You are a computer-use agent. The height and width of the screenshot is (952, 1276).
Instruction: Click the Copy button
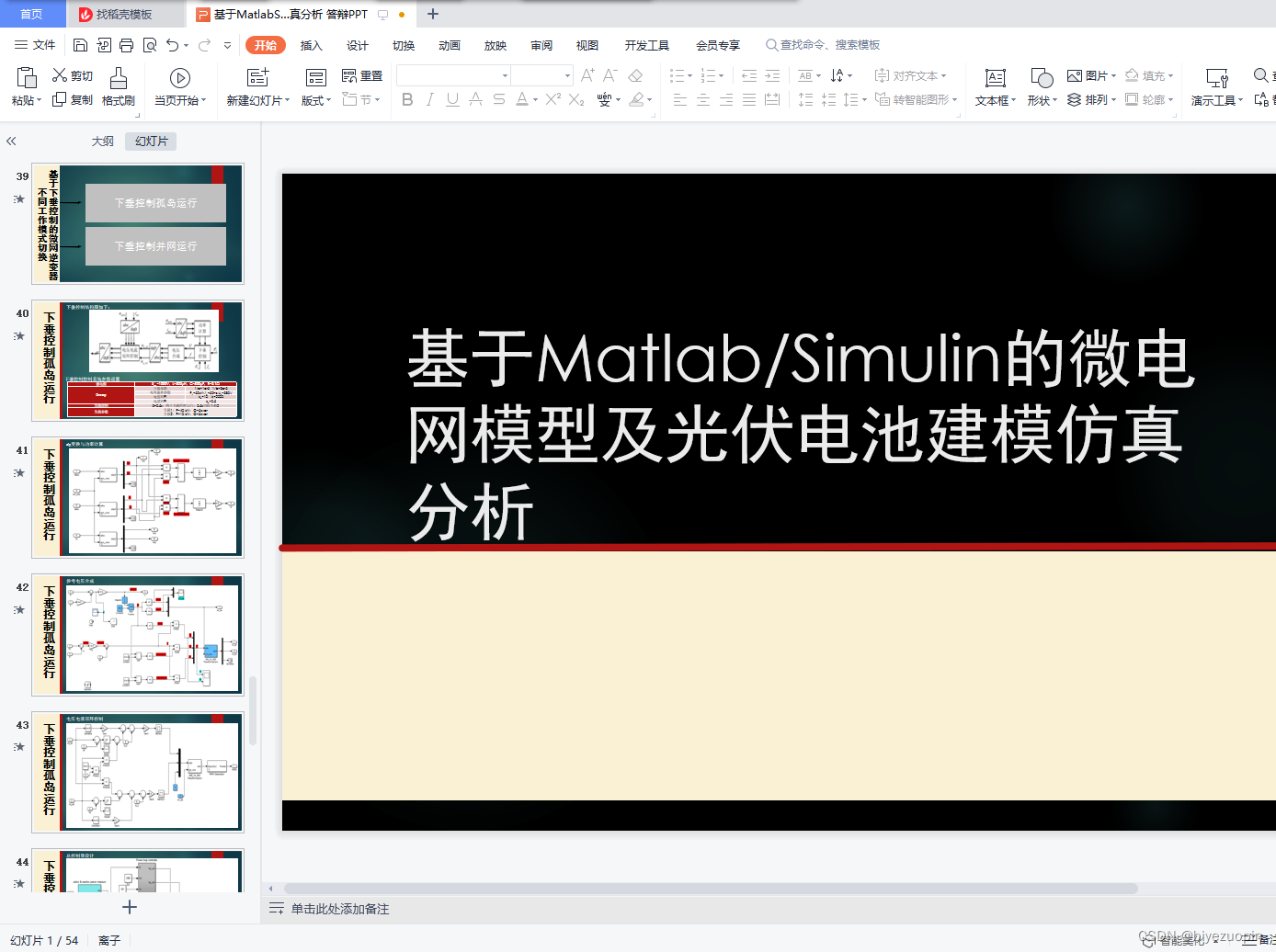[73, 99]
